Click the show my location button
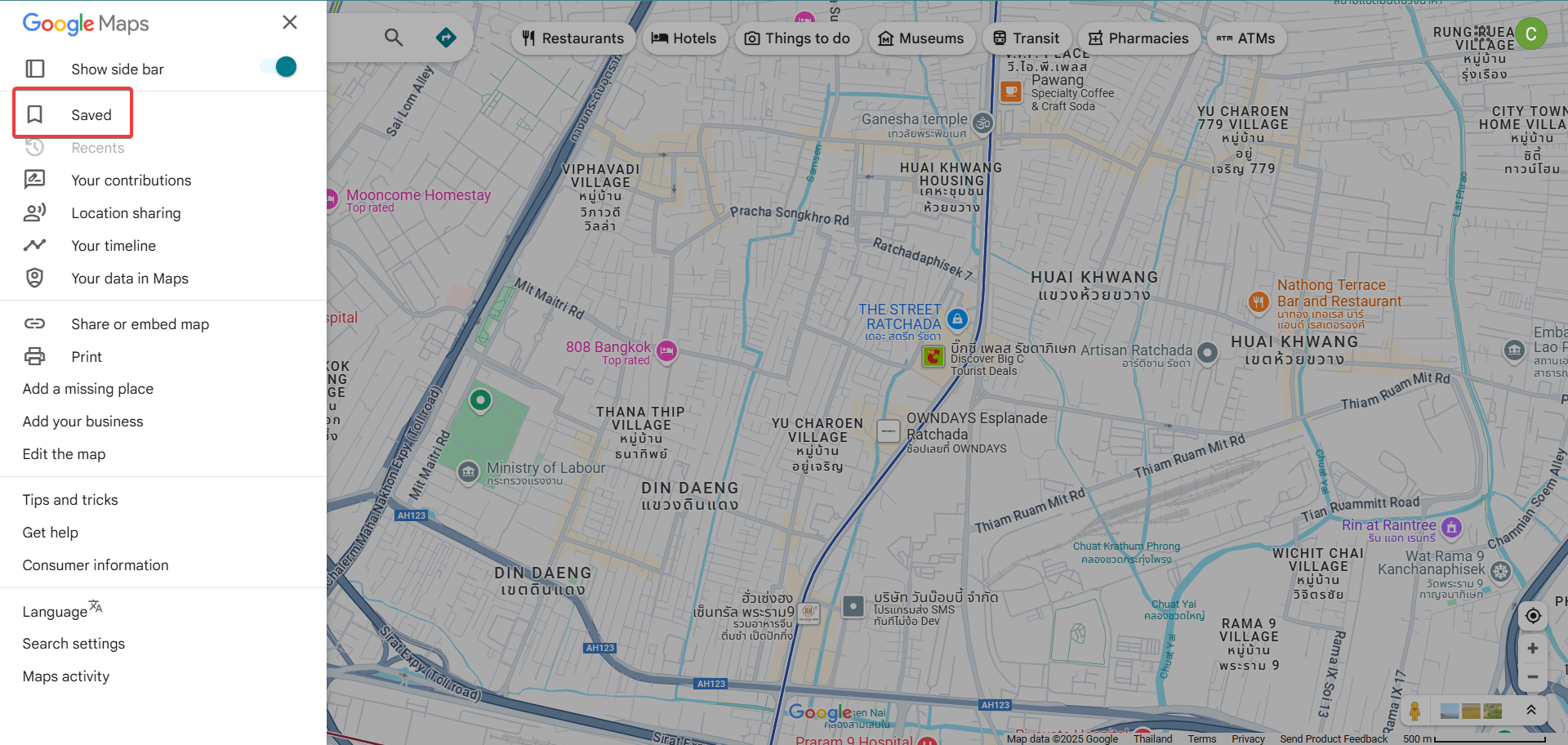The image size is (1568, 745). click(x=1533, y=616)
